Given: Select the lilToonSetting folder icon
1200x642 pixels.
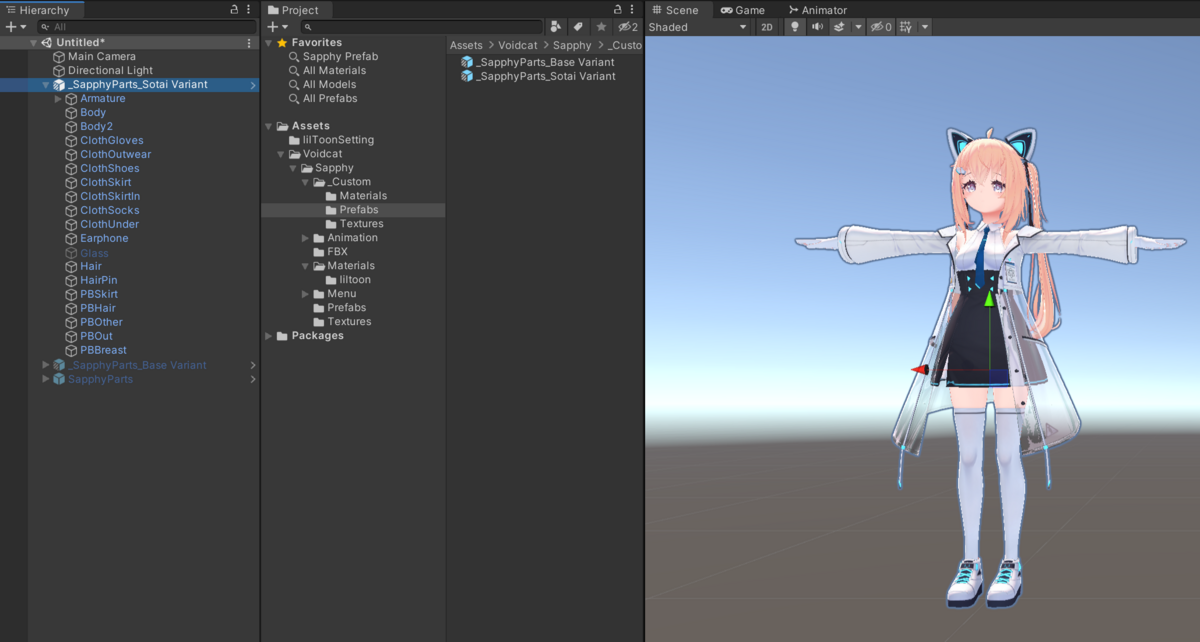Looking at the screenshot, I should click(294, 141).
